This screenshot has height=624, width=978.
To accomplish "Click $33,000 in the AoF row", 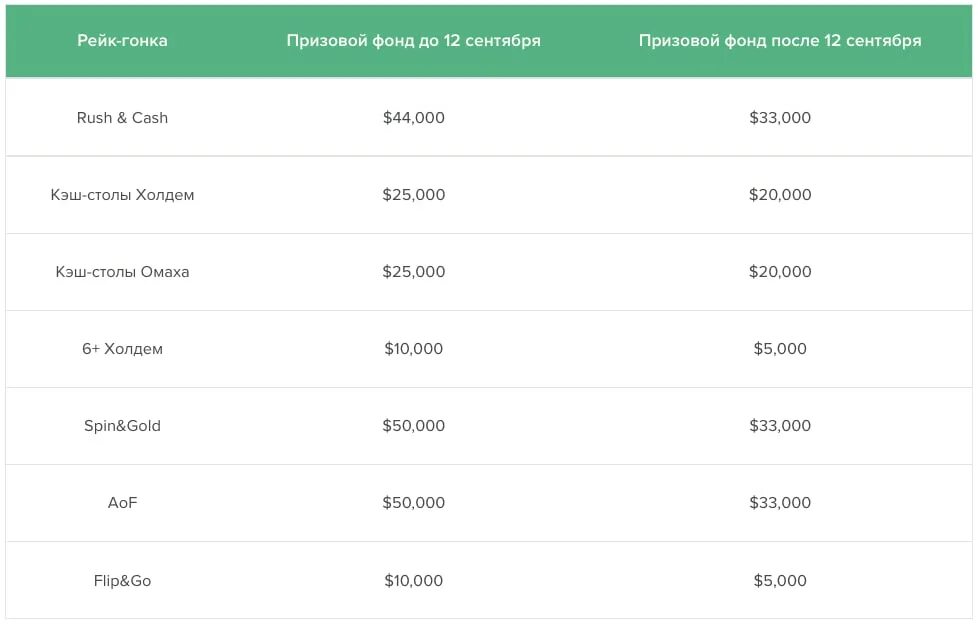I will (780, 502).
